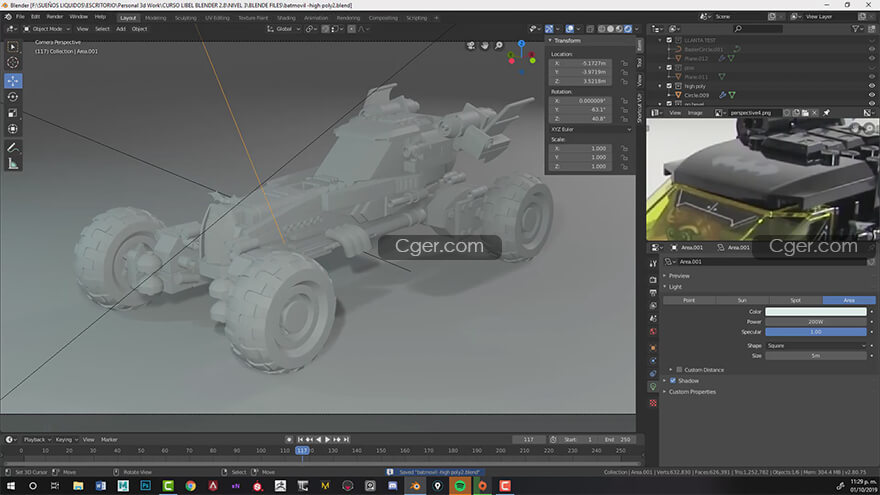The height and width of the screenshot is (495, 880).
Task: Enable the Custom Distance checkbox
Action: pyautogui.click(x=679, y=370)
